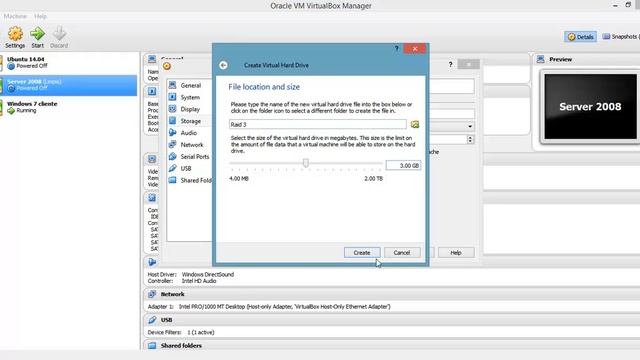Click the Ubuntu 14.04 Powered Off state icon
The width and height of the screenshot is (640, 360).
pos(11,66)
